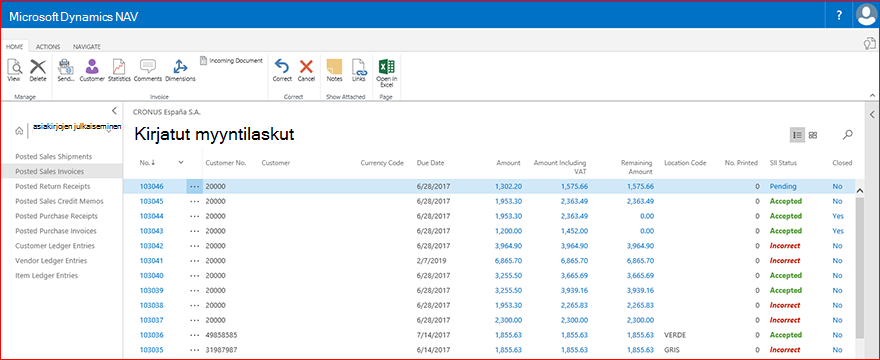
Task: Switch to list view layout
Action: click(797, 135)
